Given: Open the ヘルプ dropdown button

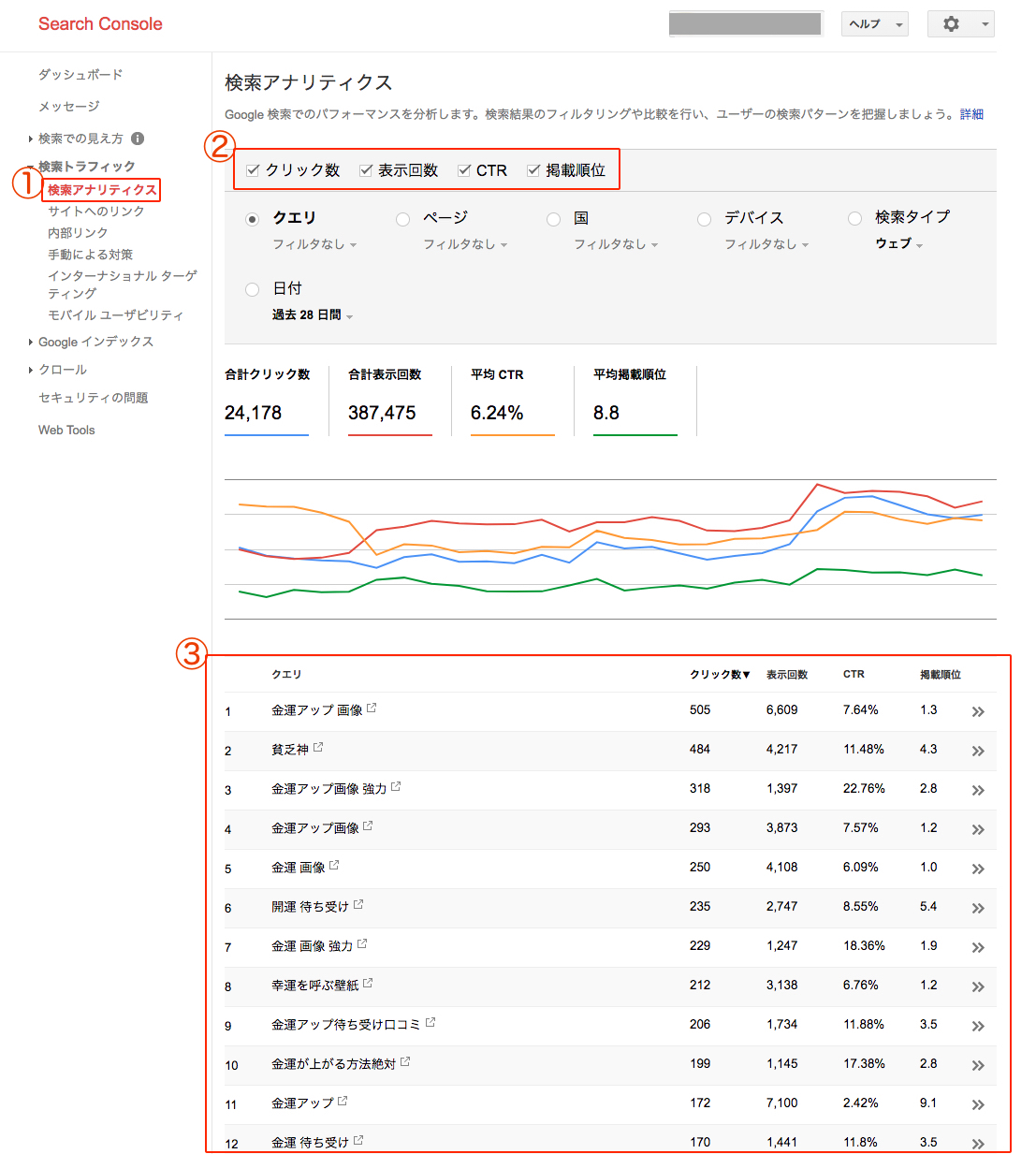Looking at the screenshot, I should (875, 24).
